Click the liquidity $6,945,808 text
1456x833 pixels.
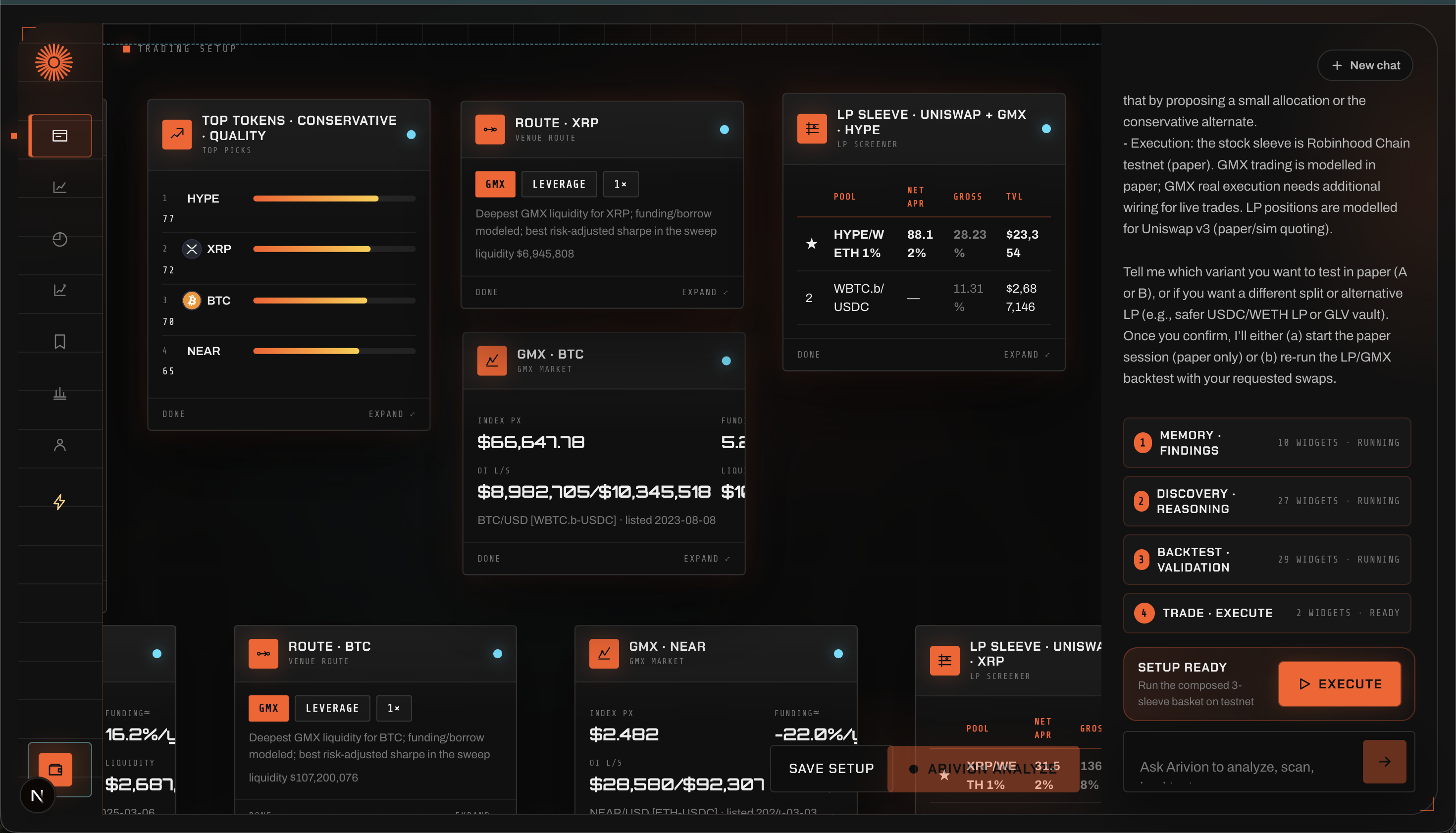pos(524,254)
